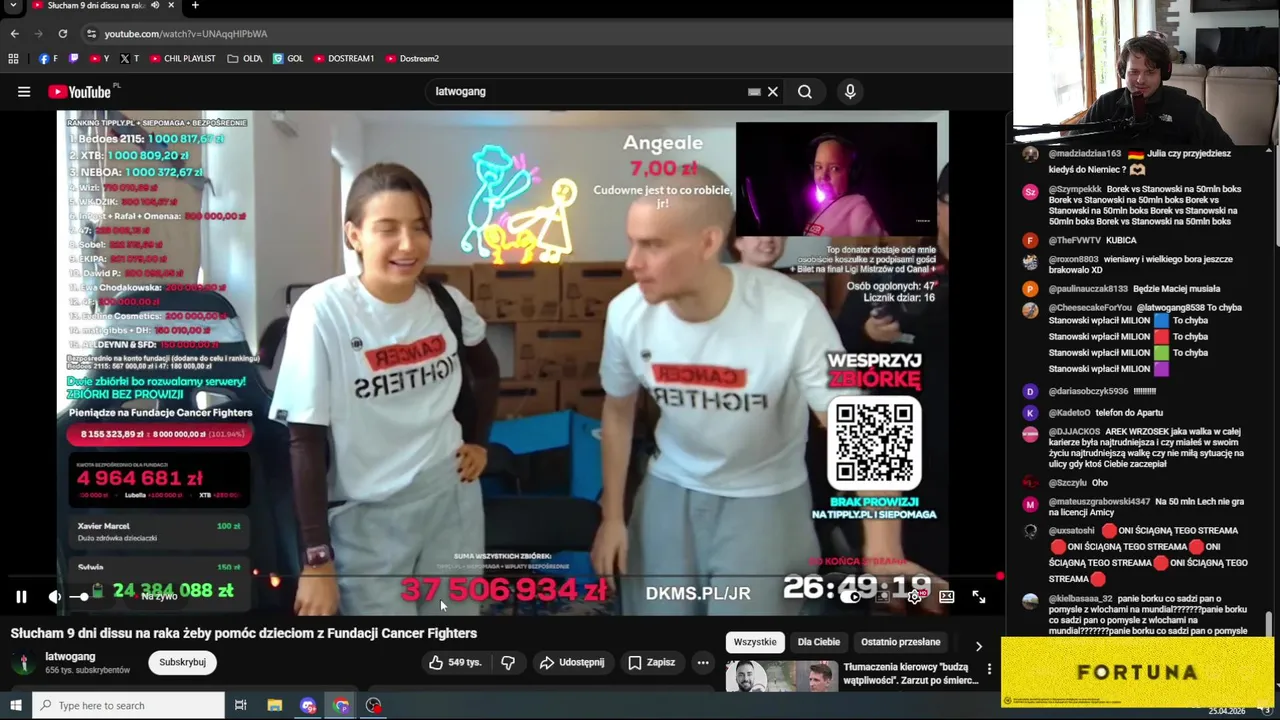Image resolution: width=1280 pixels, height=720 pixels.
Task: Mute the video using the speaker icon
Action: pyautogui.click(x=55, y=597)
